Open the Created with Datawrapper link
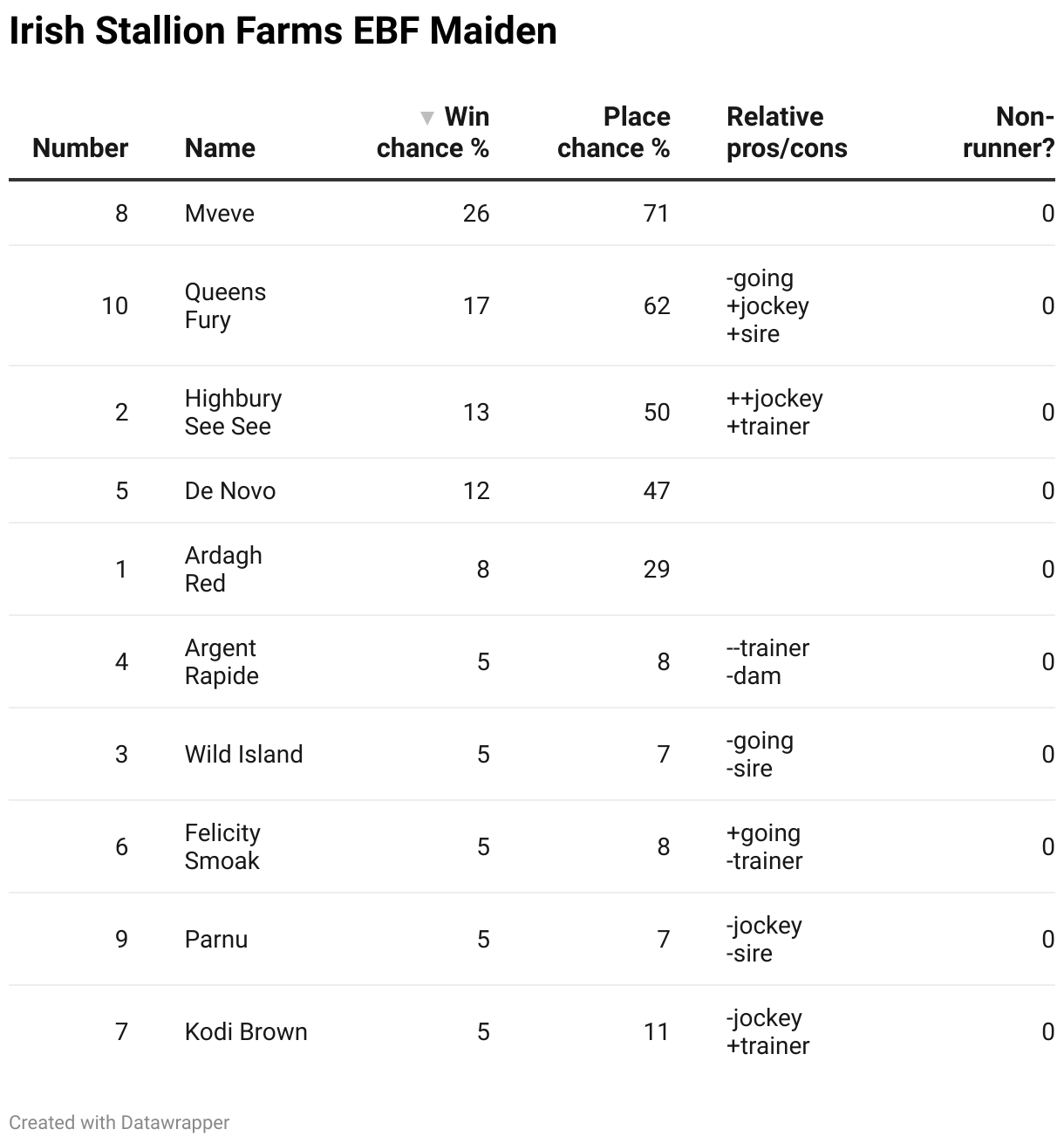Image resolution: width=1064 pixels, height=1143 pixels. click(x=119, y=1122)
